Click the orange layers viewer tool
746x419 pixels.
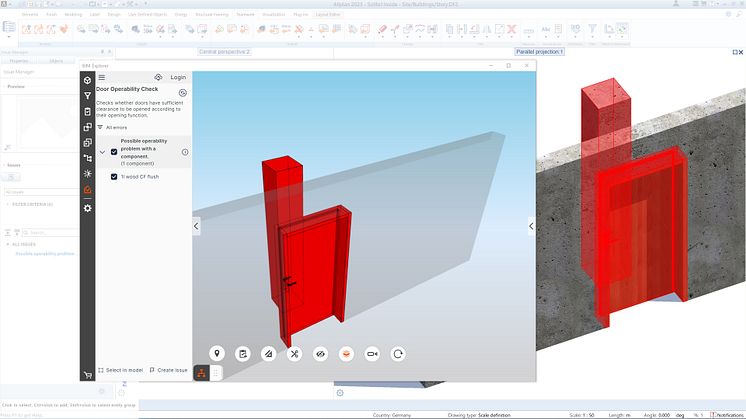(346, 354)
